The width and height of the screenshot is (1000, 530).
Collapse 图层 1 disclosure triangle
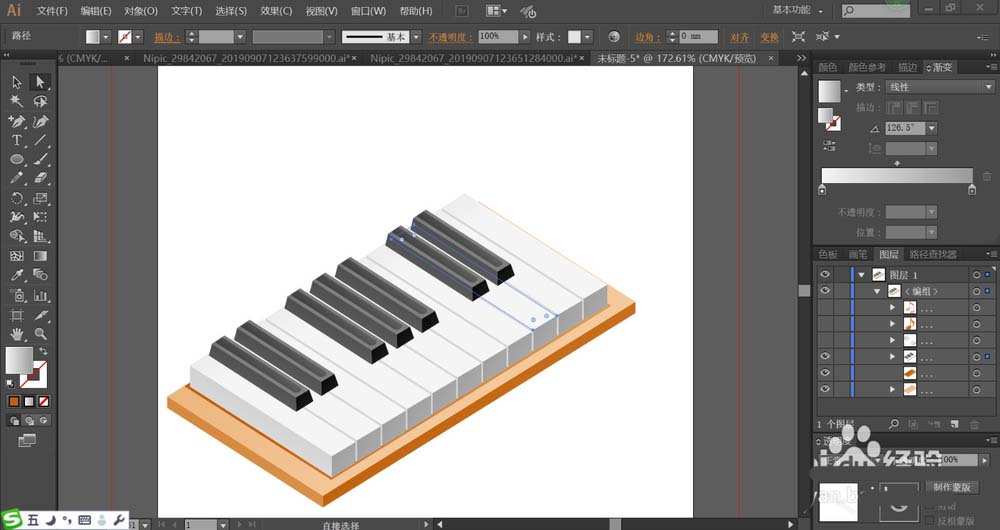pos(862,275)
